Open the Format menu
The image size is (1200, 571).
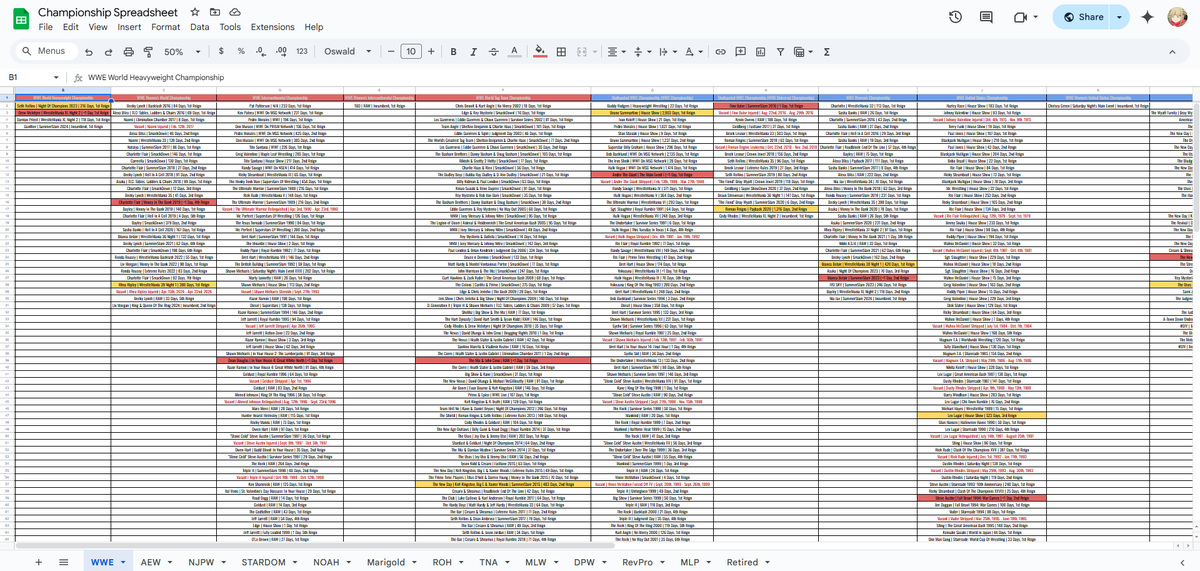tap(165, 27)
